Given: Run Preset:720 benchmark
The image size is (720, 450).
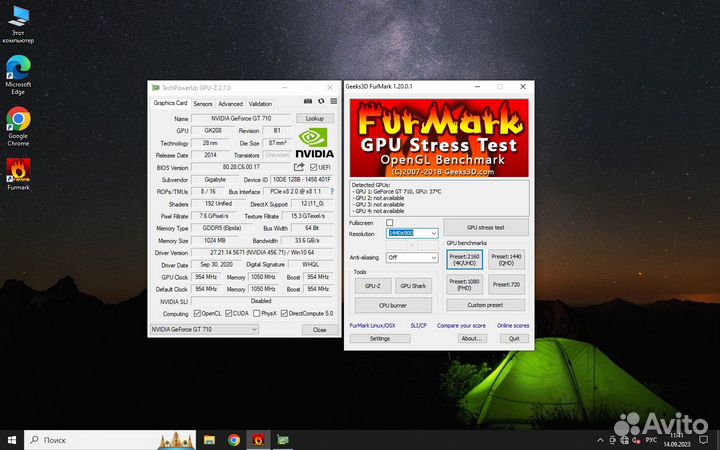Looking at the screenshot, I should (506, 285).
